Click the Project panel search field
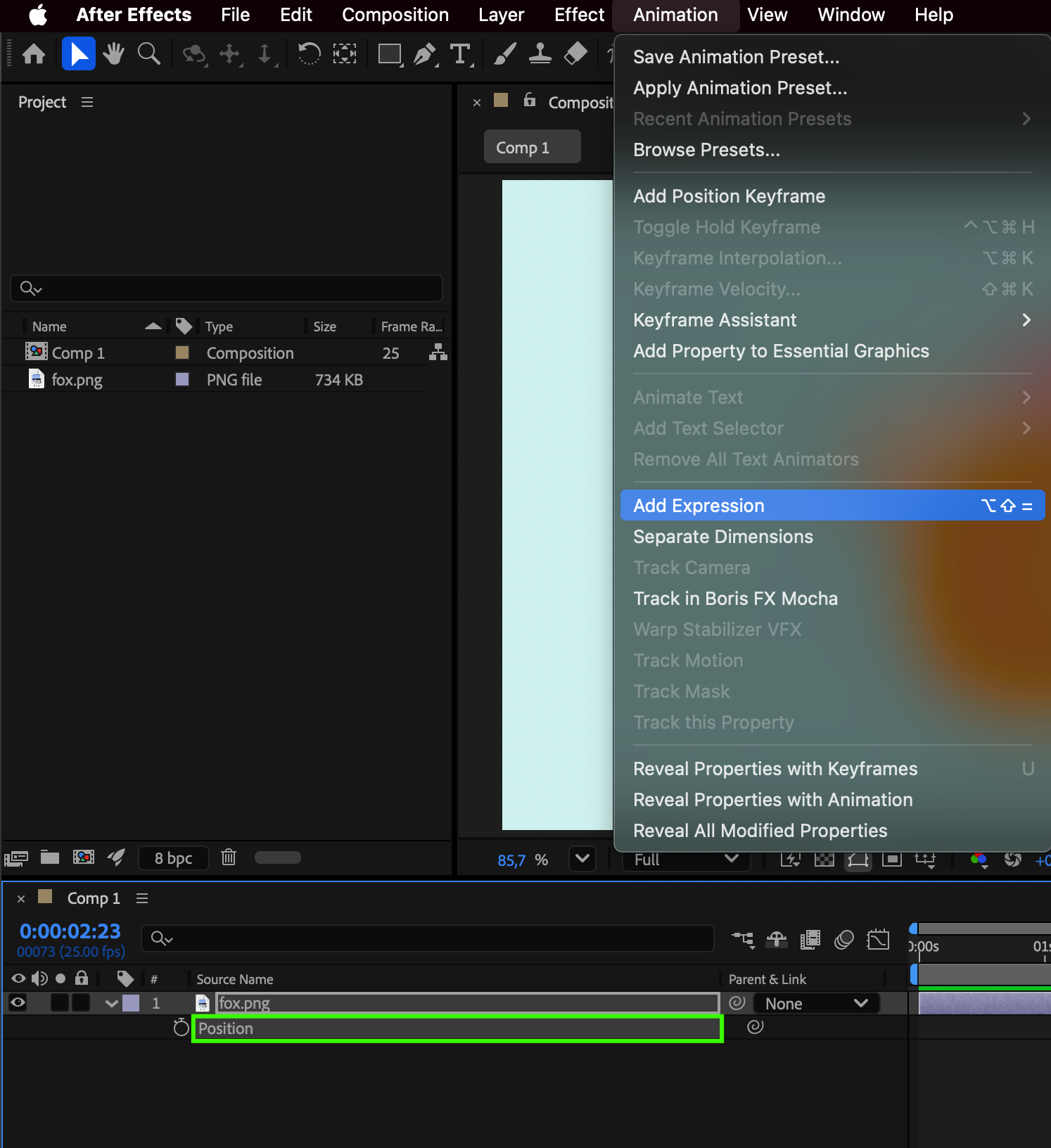Screen dimensions: 1051x1148 click(226, 288)
